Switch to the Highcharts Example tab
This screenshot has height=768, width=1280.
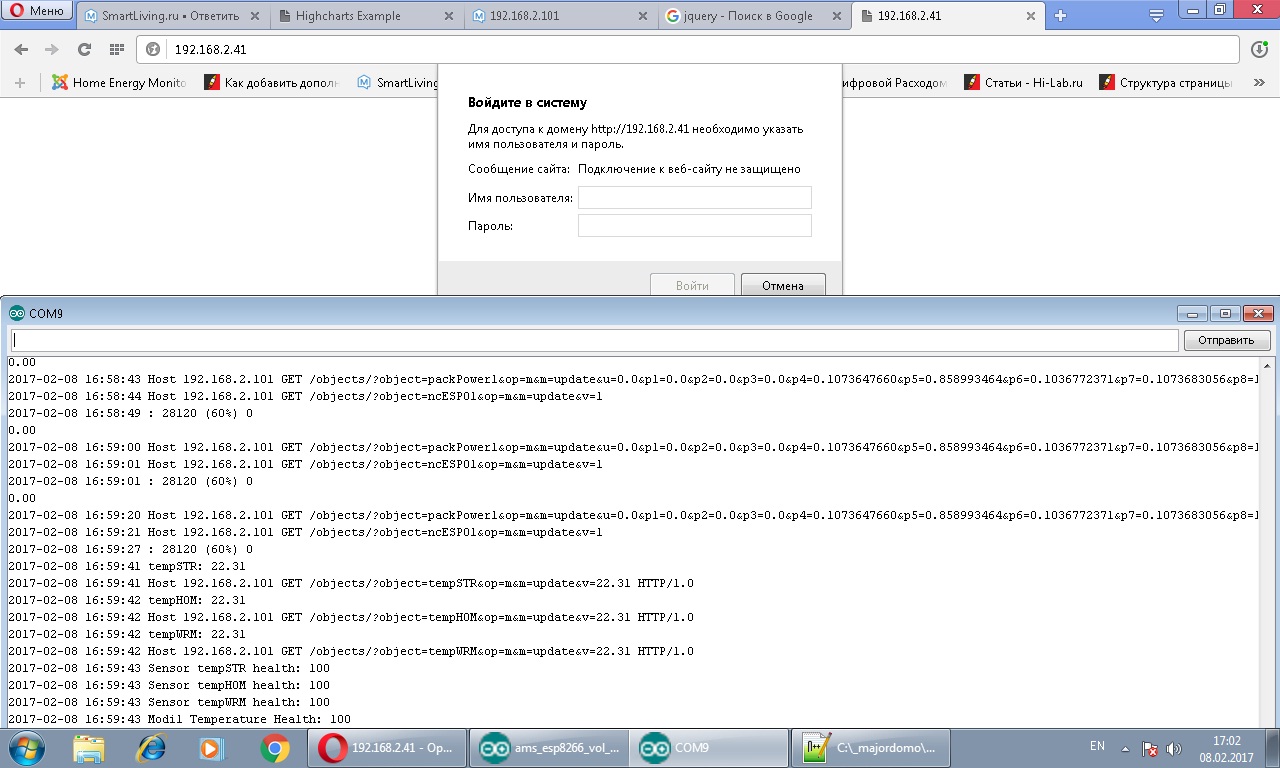tap(366, 16)
